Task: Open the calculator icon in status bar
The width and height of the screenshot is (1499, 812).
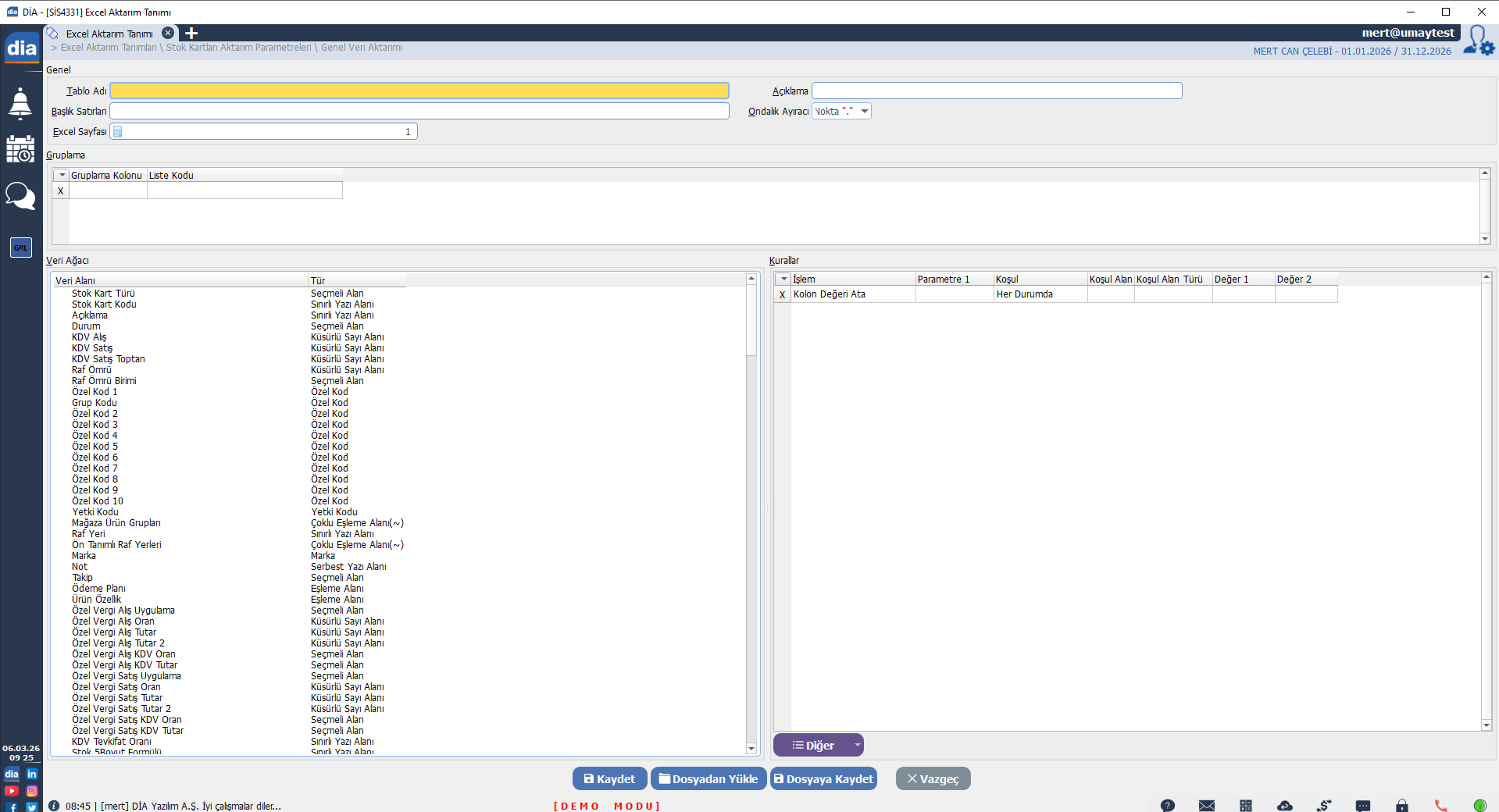Action: [1245, 805]
